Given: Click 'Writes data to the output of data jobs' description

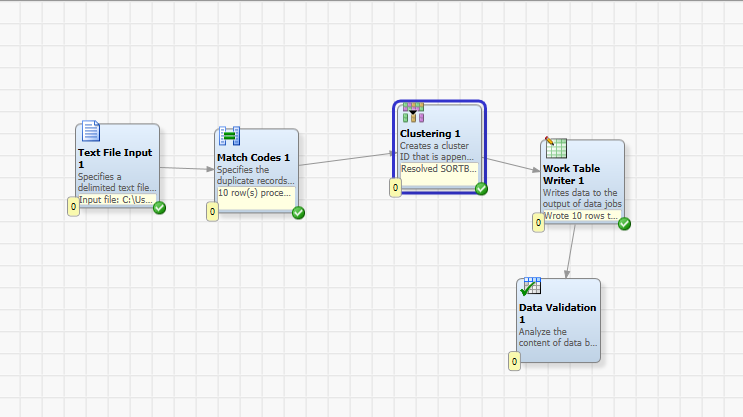Looking at the screenshot, I should pyautogui.click(x=582, y=199).
